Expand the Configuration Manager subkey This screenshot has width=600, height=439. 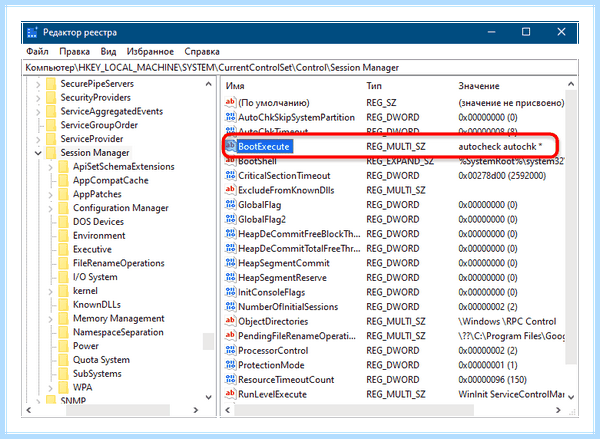[51, 209]
